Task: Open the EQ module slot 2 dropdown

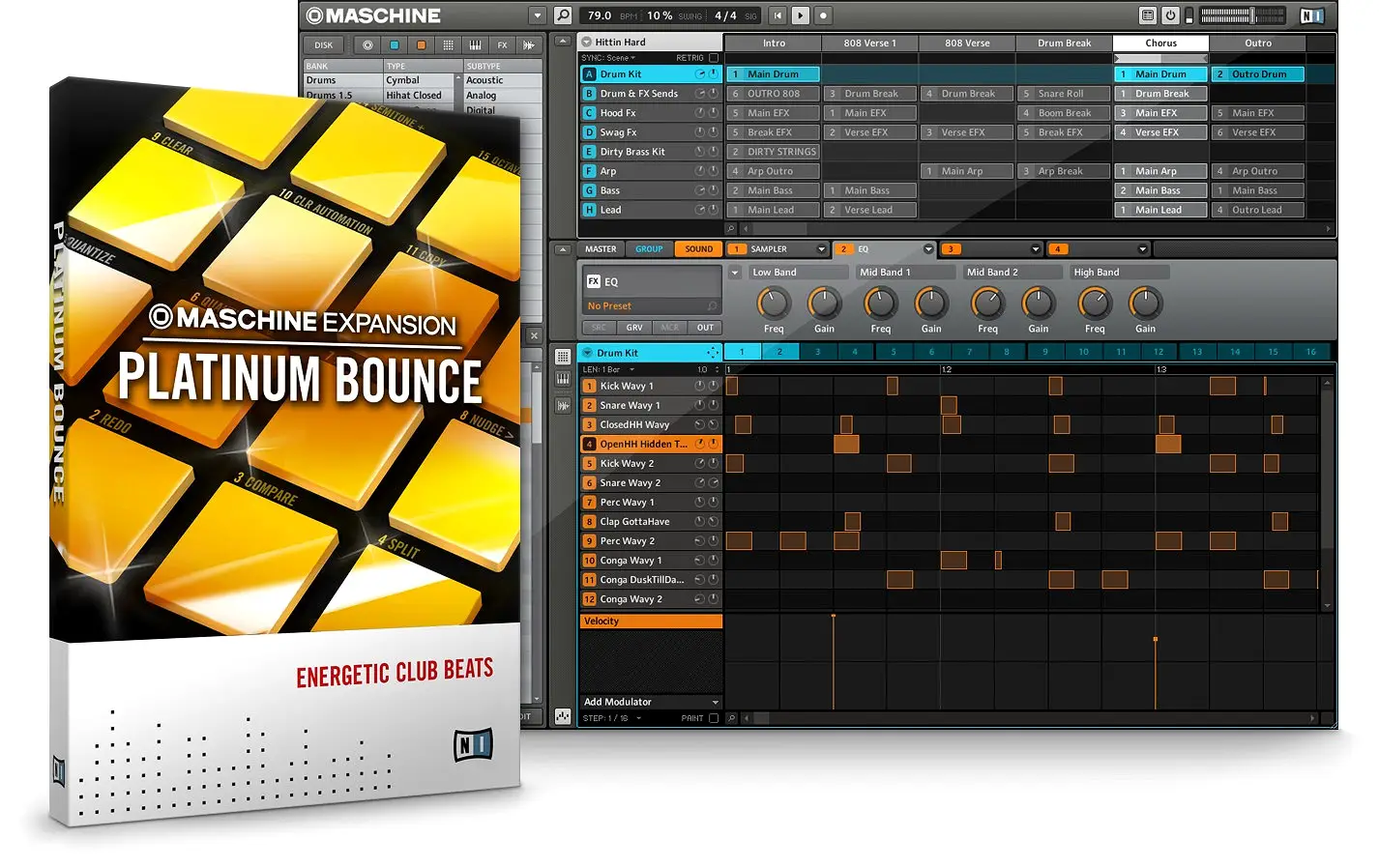Action: coord(928,249)
